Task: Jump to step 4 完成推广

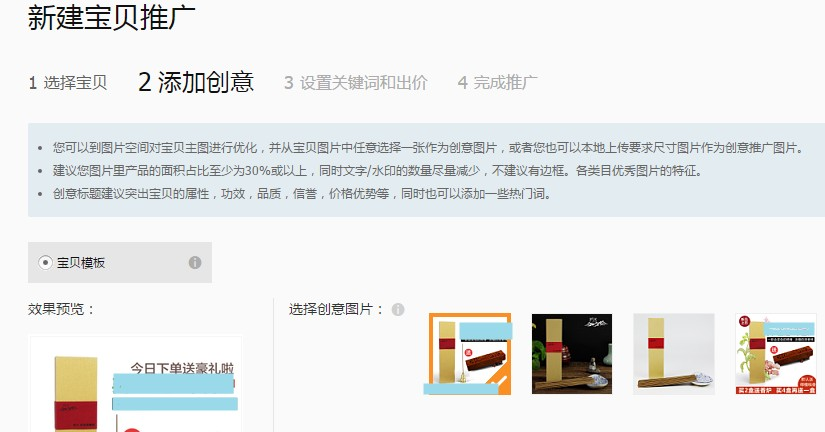Action: (498, 83)
